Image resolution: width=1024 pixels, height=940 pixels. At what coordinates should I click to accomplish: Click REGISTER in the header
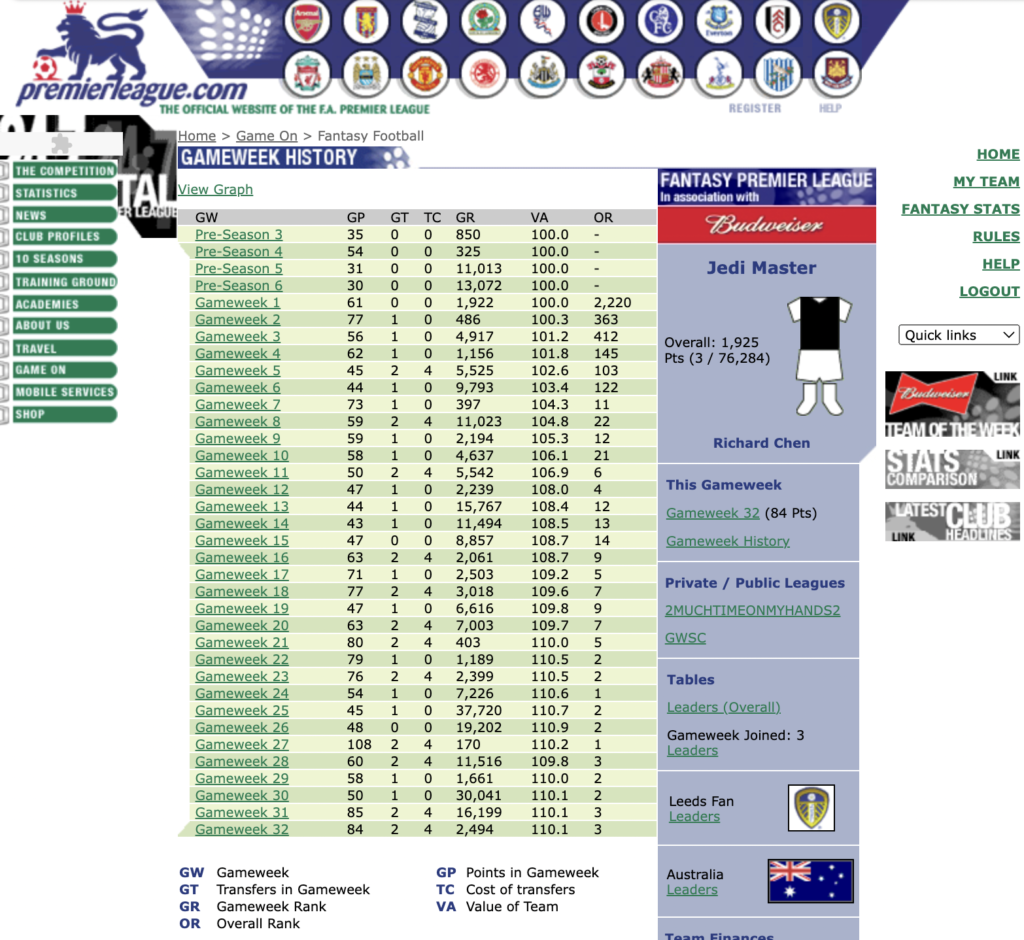tap(755, 108)
